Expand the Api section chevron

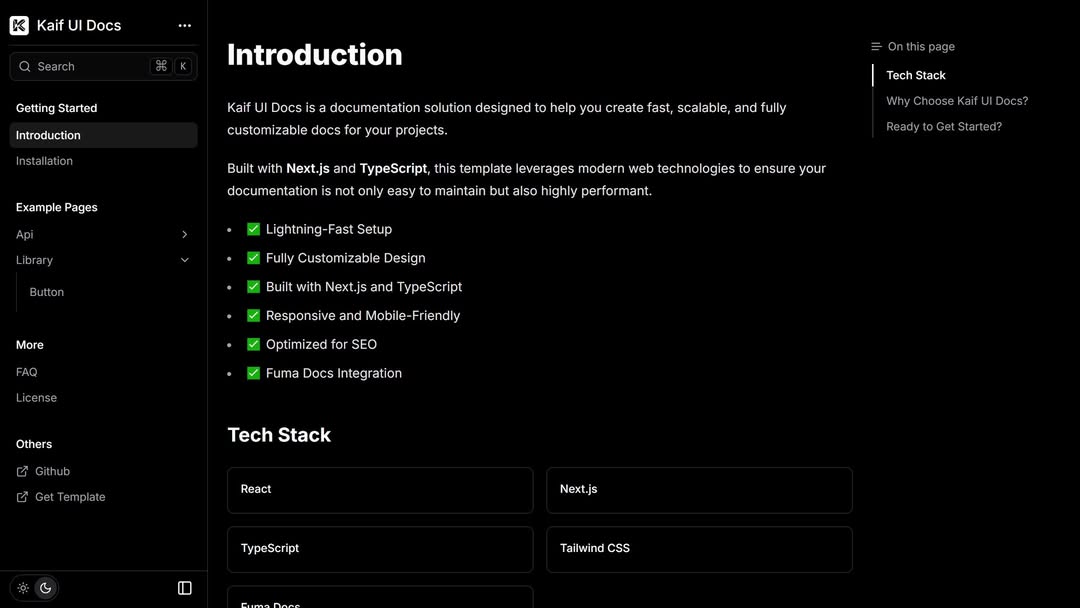pyautogui.click(x=184, y=235)
